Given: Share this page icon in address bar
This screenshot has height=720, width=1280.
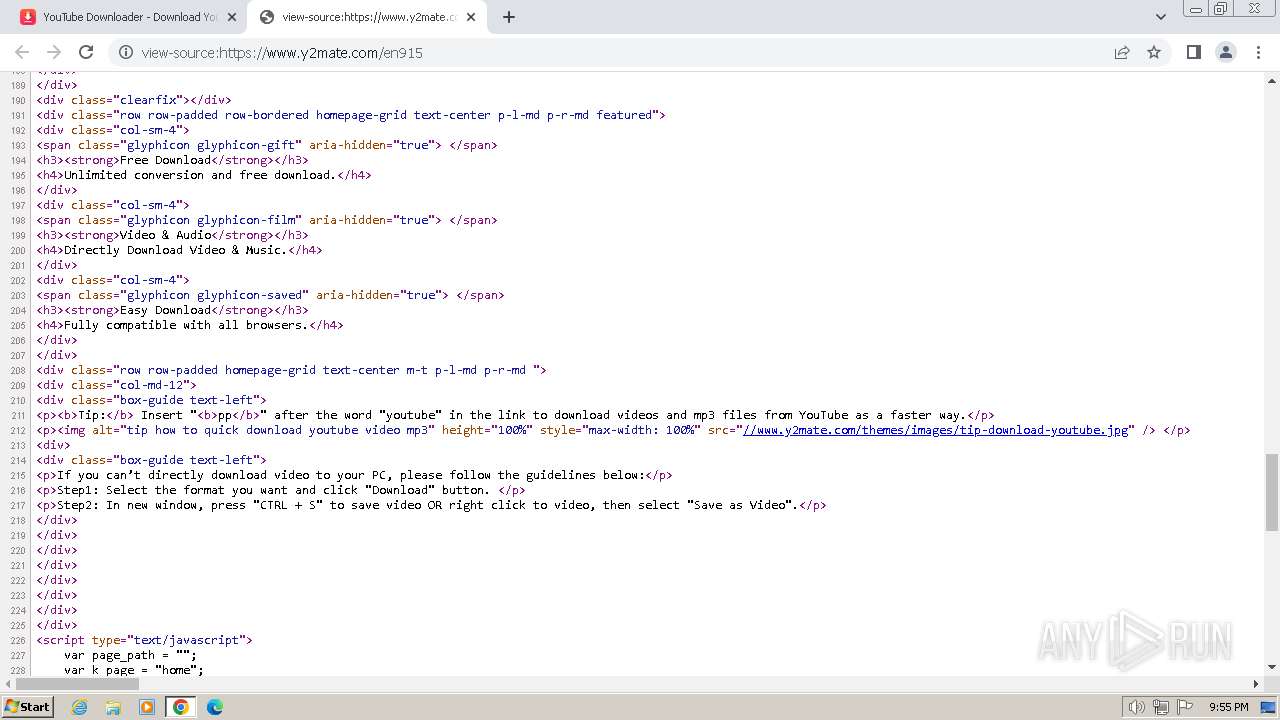Looking at the screenshot, I should [x=1122, y=52].
